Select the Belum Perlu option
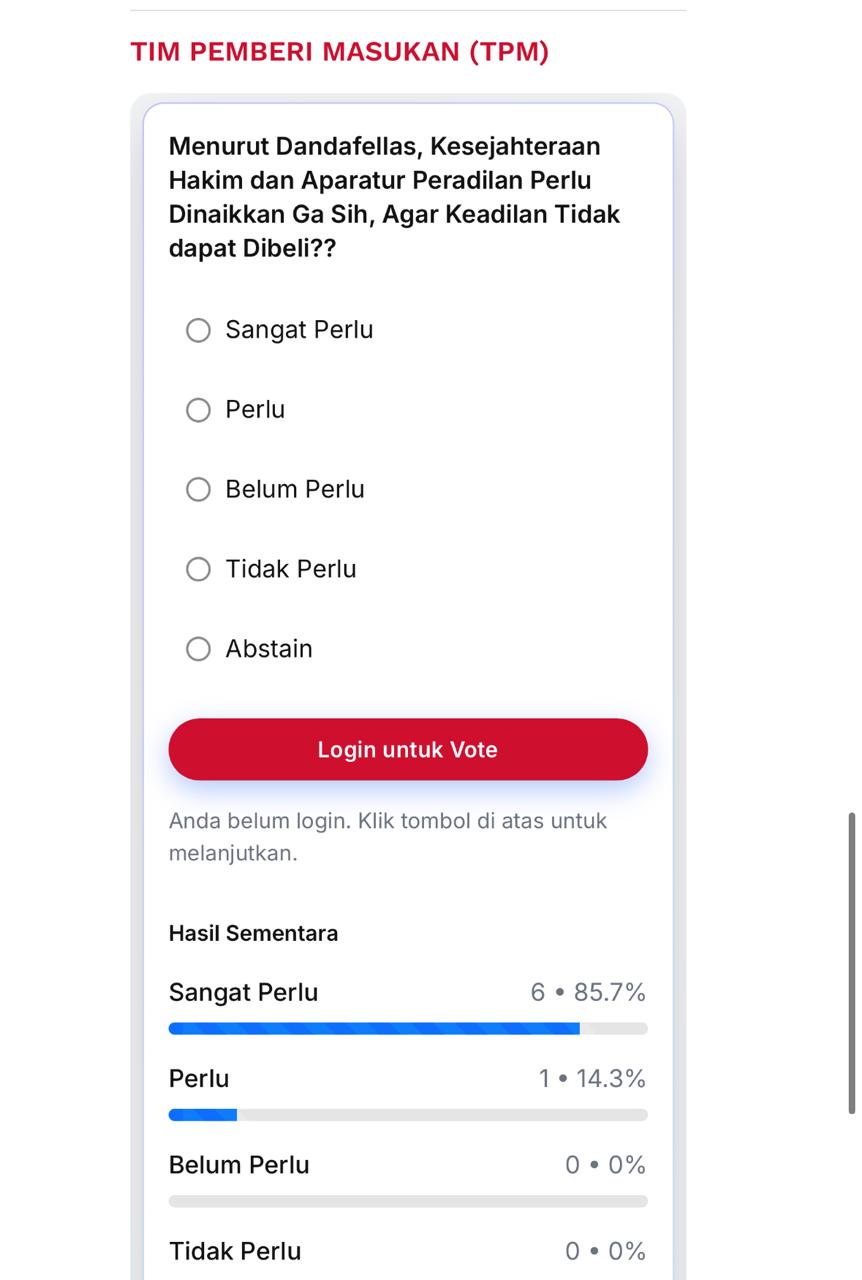Viewport: 862px width, 1280px height. click(197, 489)
